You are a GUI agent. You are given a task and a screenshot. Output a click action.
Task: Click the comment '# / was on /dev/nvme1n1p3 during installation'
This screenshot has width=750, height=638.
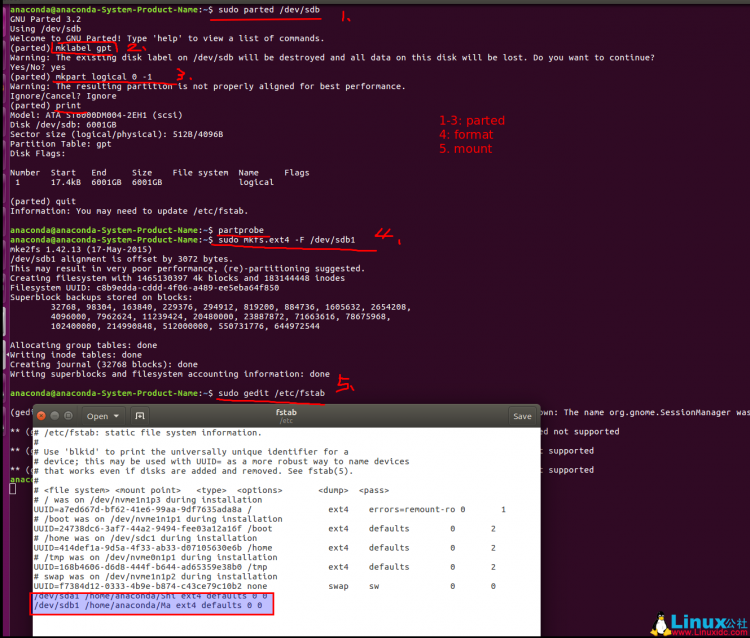148,500
